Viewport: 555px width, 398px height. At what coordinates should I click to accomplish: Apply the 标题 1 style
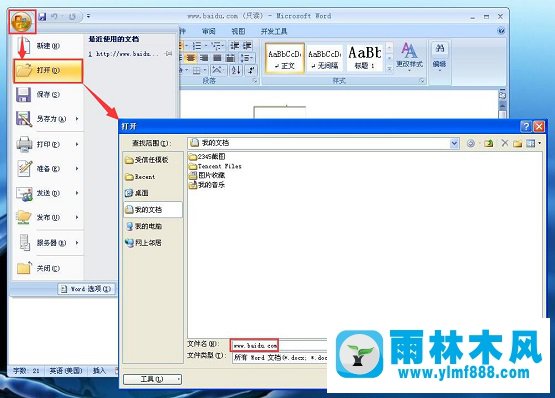[365, 58]
